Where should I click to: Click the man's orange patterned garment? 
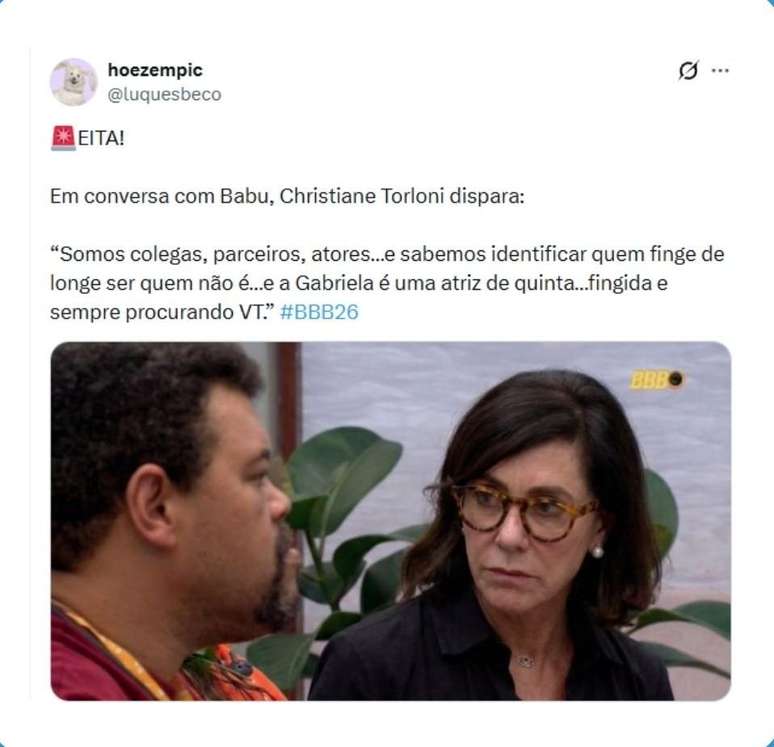click(x=232, y=674)
